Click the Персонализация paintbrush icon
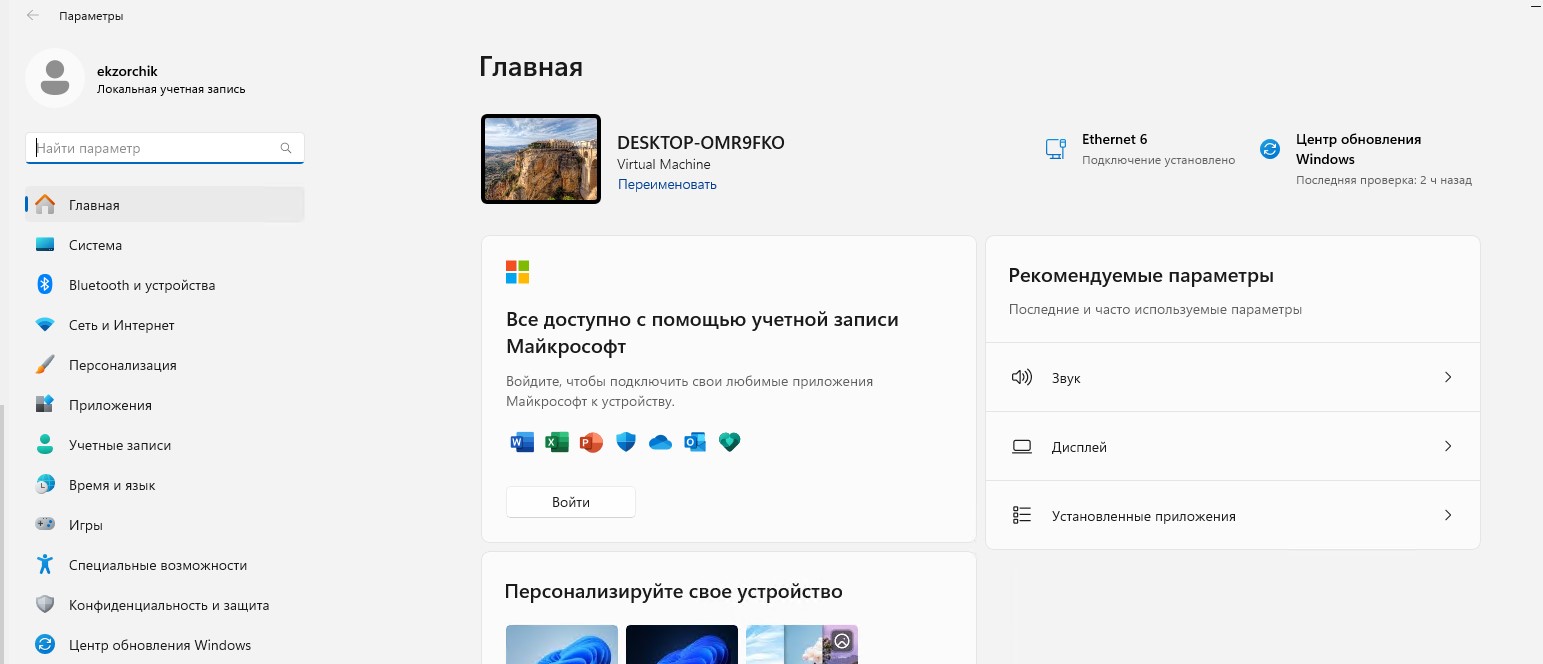 click(x=44, y=365)
